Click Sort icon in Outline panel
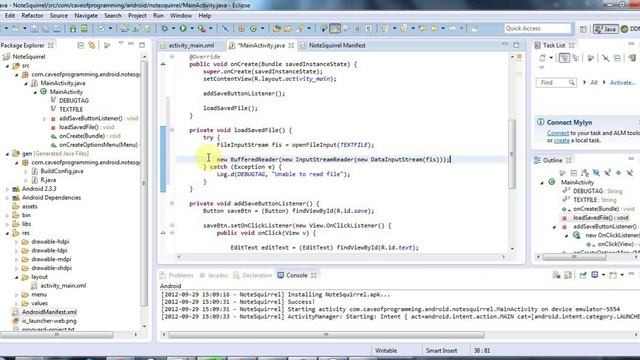The width and height of the screenshot is (640, 360). click(584, 173)
